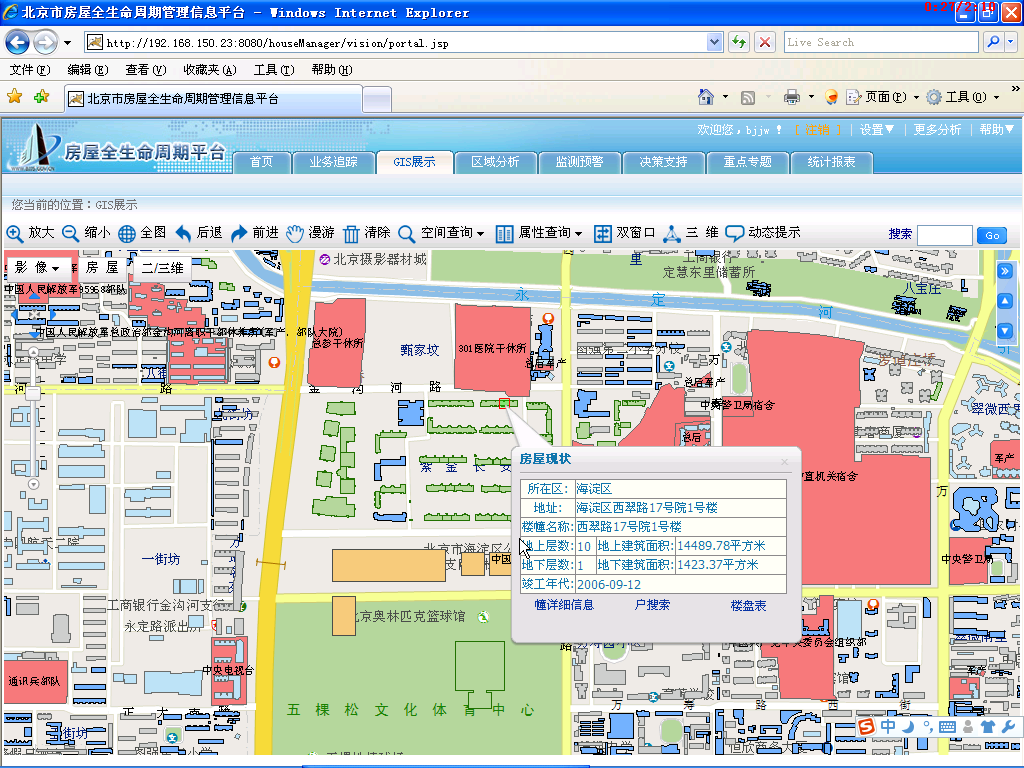Expand the 属性查询 dropdown

pyautogui.click(x=578, y=234)
